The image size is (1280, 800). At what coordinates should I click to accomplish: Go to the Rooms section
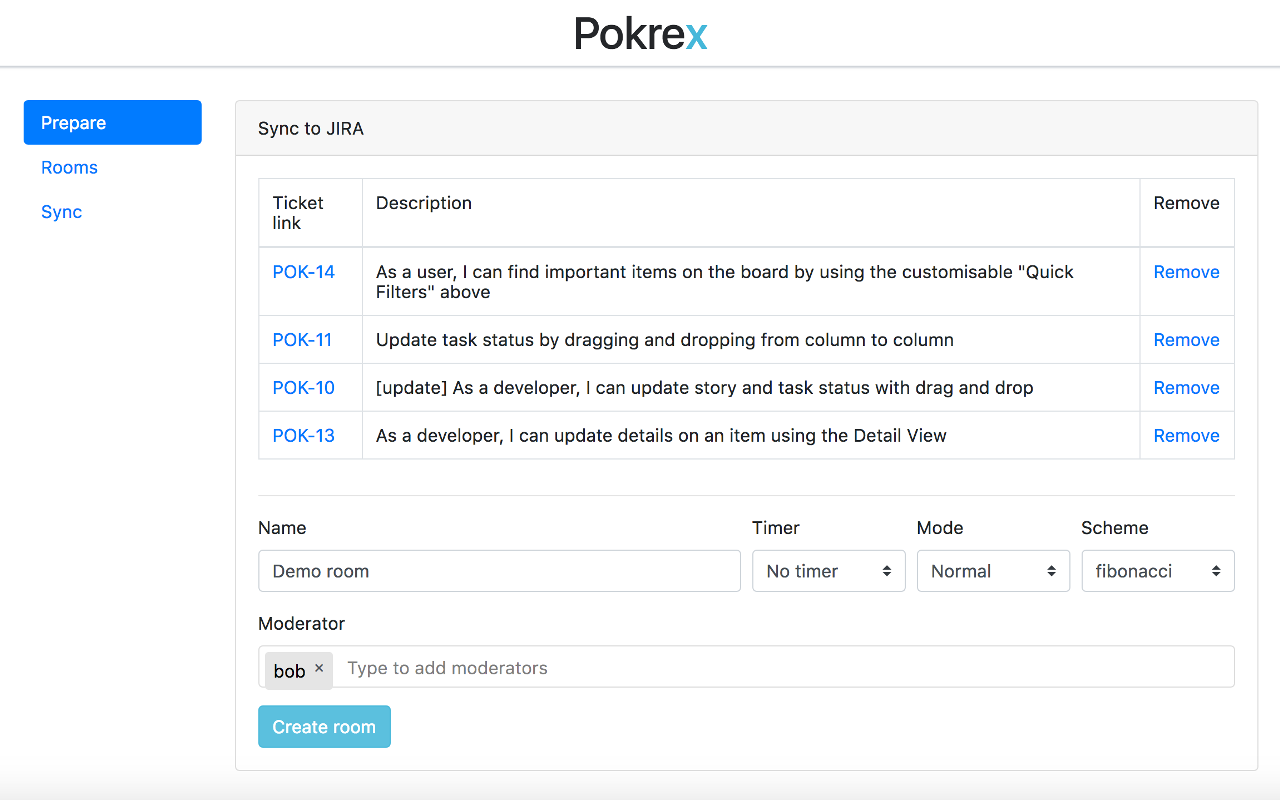pyautogui.click(x=69, y=167)
